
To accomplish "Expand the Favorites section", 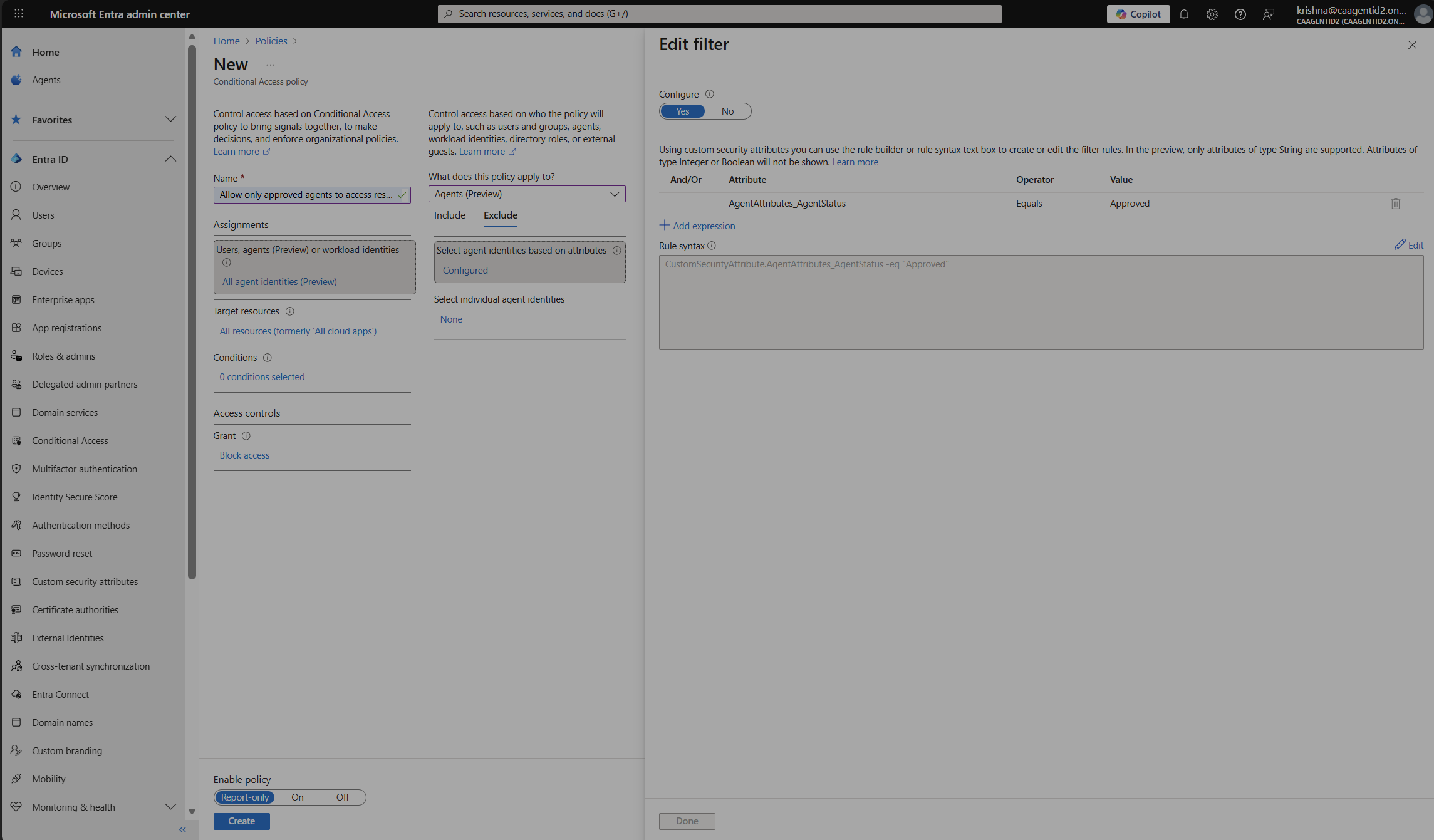I will coord(170,120).
